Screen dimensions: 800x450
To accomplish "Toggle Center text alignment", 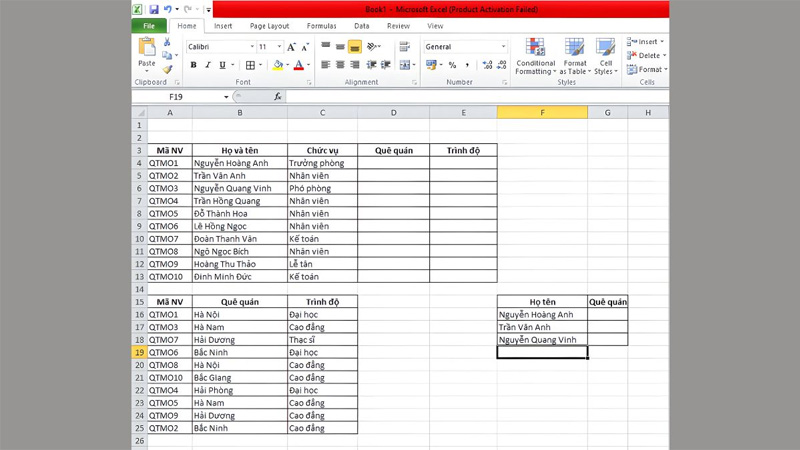I will [340, 65].
